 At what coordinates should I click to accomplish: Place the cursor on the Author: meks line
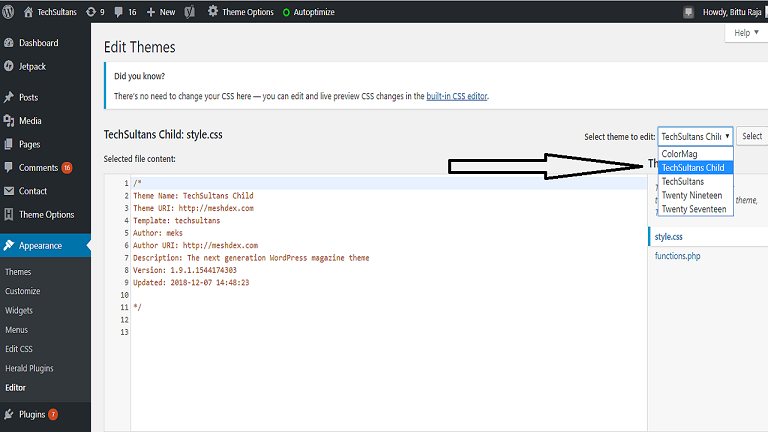[158, 233]
